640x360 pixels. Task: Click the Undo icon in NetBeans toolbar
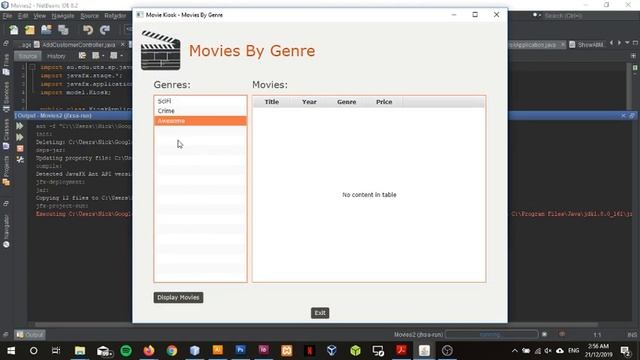[x=88, y=30]
